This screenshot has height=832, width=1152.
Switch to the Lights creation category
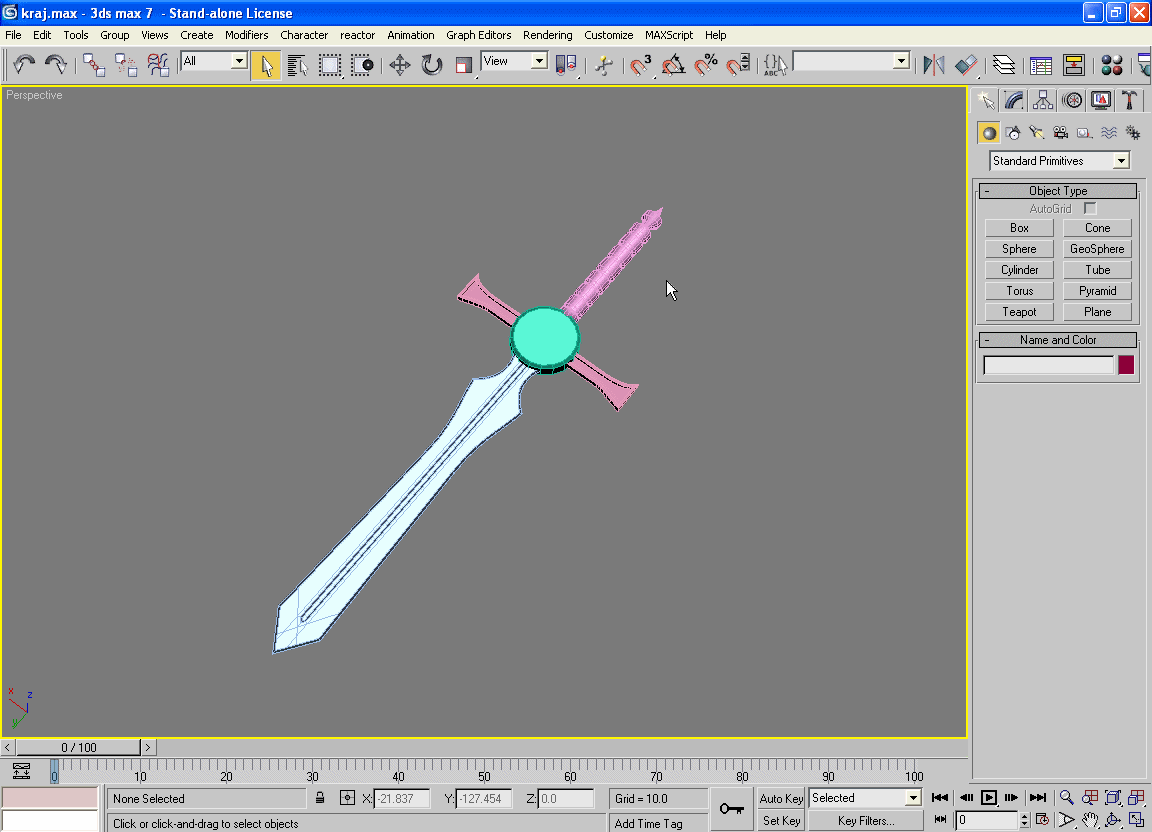tap(1037, 132)
